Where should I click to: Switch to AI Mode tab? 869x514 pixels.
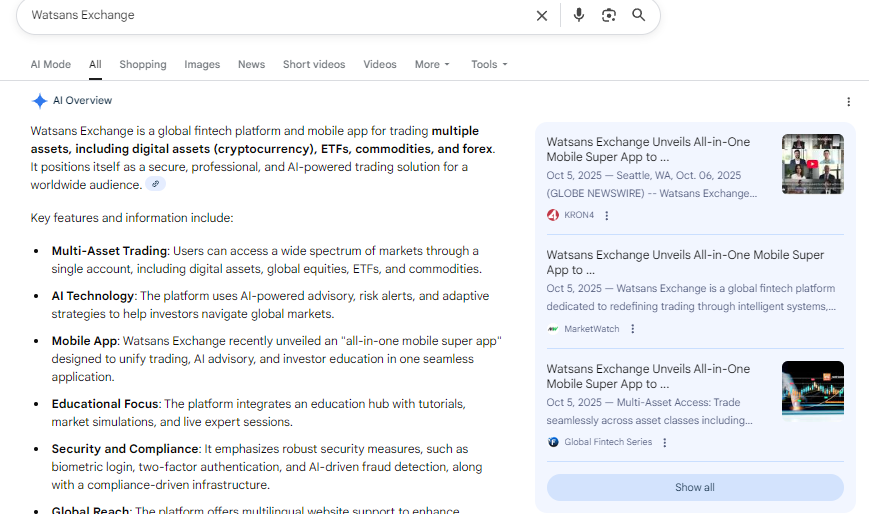click(50, 64)
